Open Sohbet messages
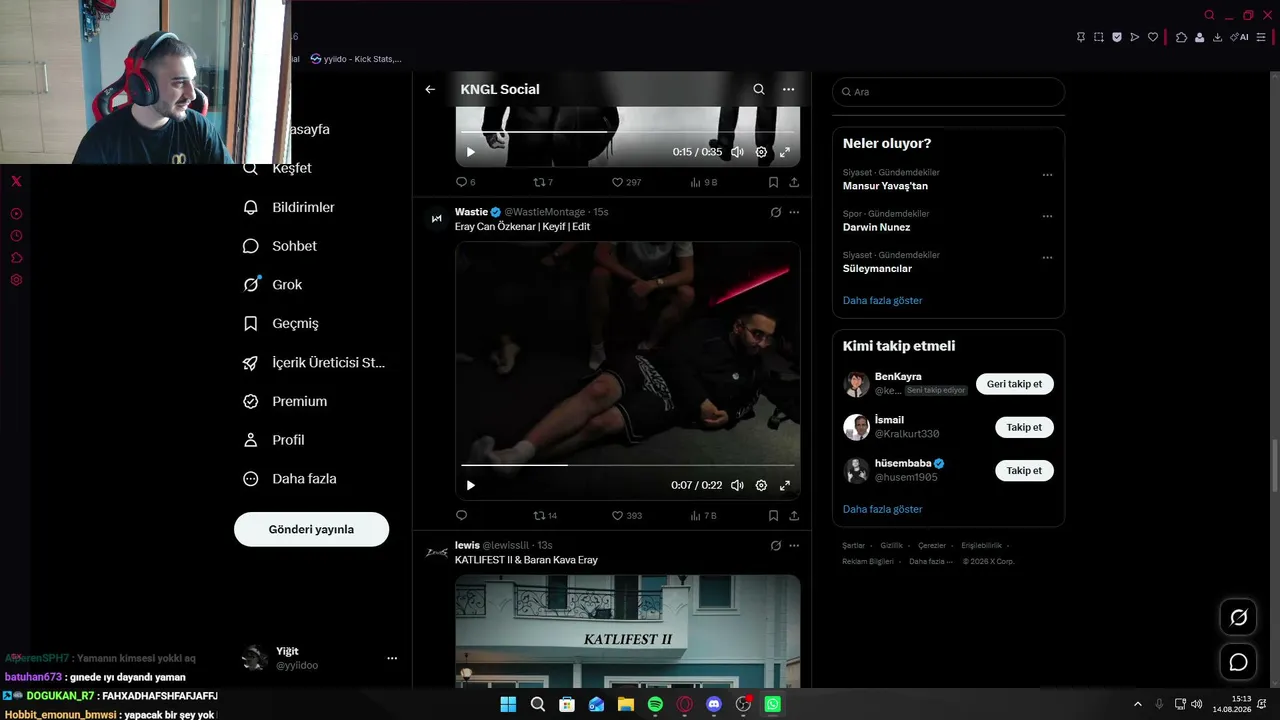This screenshot has width=1280, height=720. [x=280, y=246]
